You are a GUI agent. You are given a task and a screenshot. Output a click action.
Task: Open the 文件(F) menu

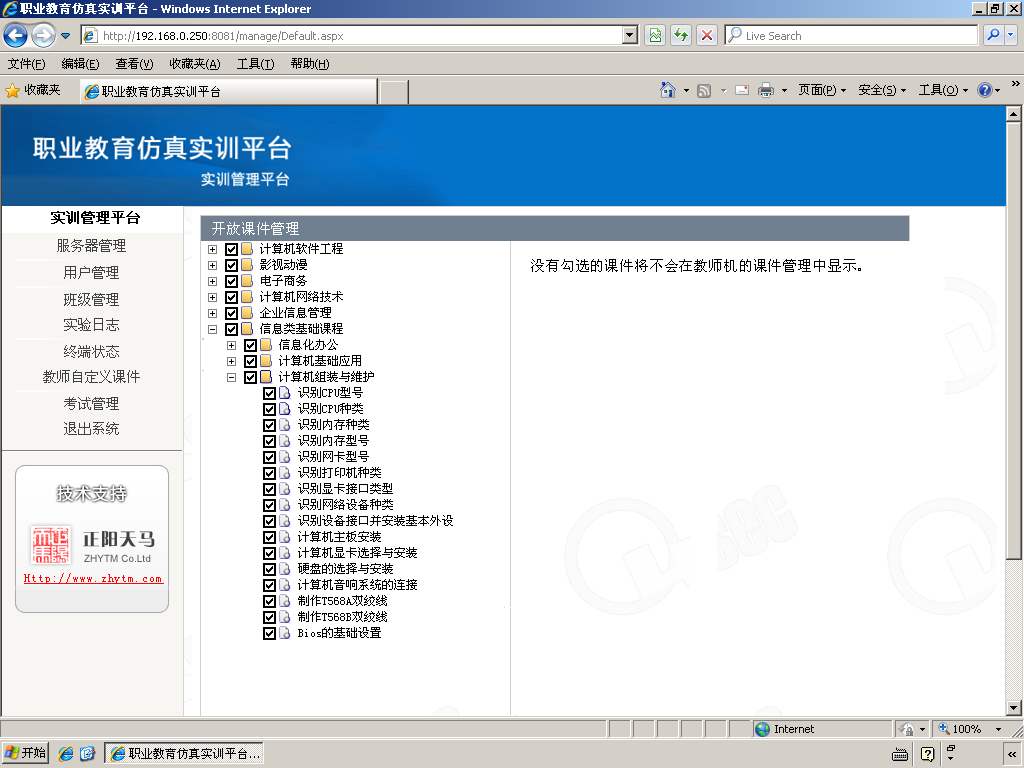tap(27, 63)
